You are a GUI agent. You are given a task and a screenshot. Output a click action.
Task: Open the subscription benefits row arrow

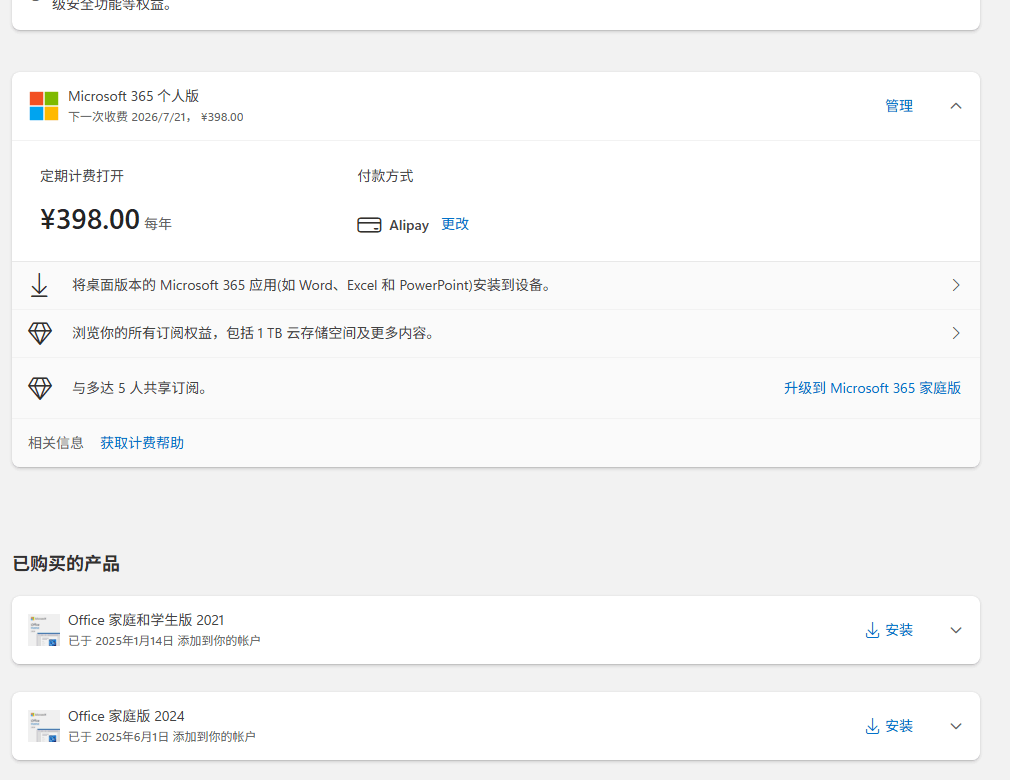(956, 333)
